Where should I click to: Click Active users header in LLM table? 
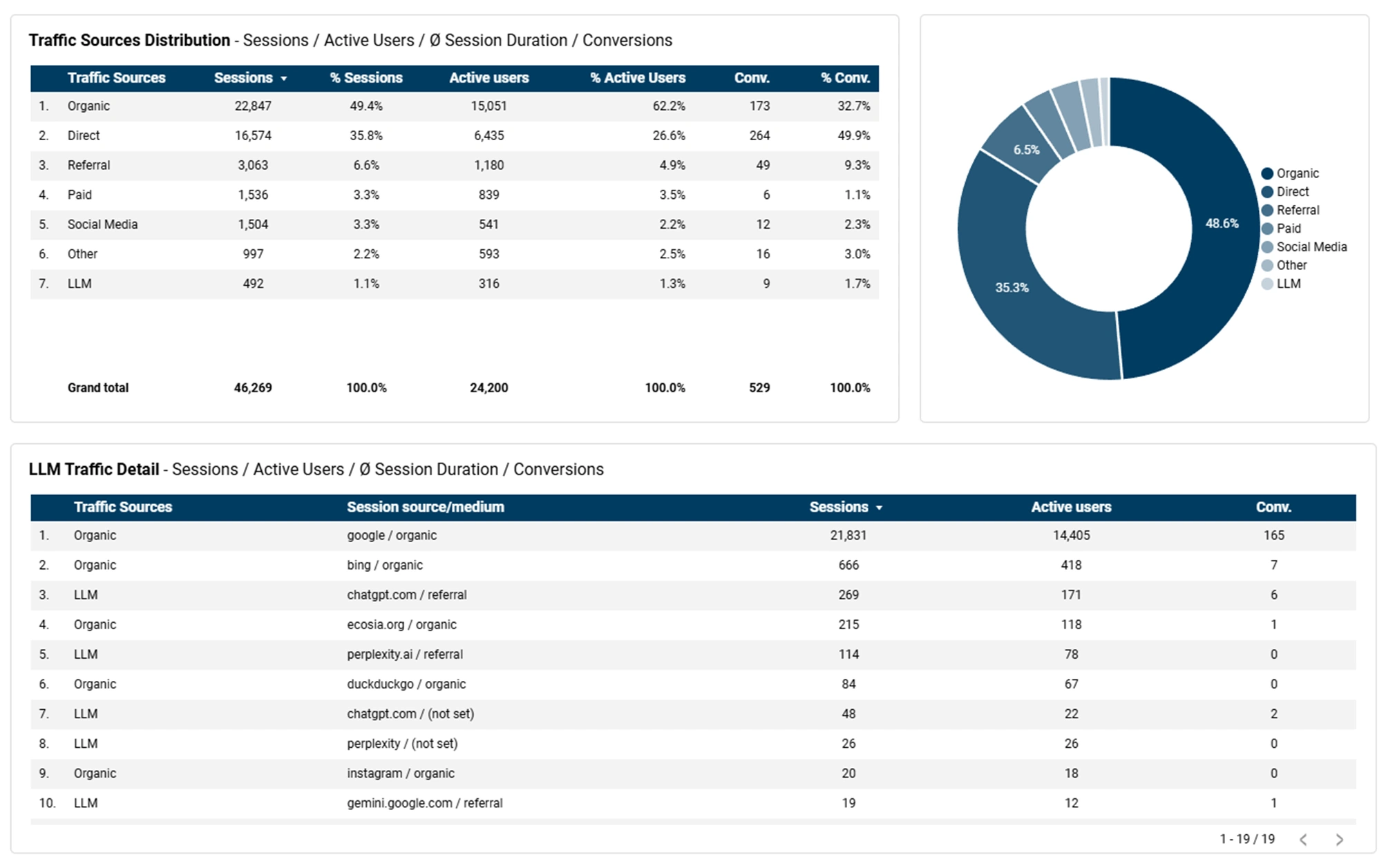[1070, 507]
